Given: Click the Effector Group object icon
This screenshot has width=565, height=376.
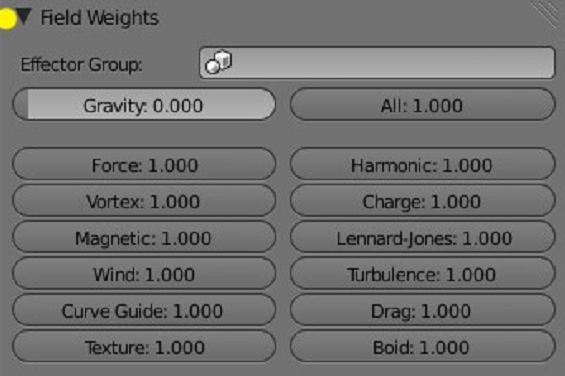Looking at the screenshot, I should pyautogui.click(x=218, y=62).
